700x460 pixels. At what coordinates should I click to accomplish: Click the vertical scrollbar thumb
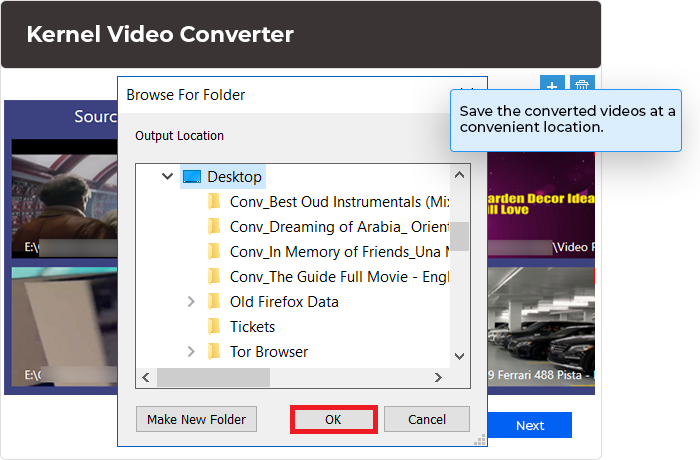459,237
